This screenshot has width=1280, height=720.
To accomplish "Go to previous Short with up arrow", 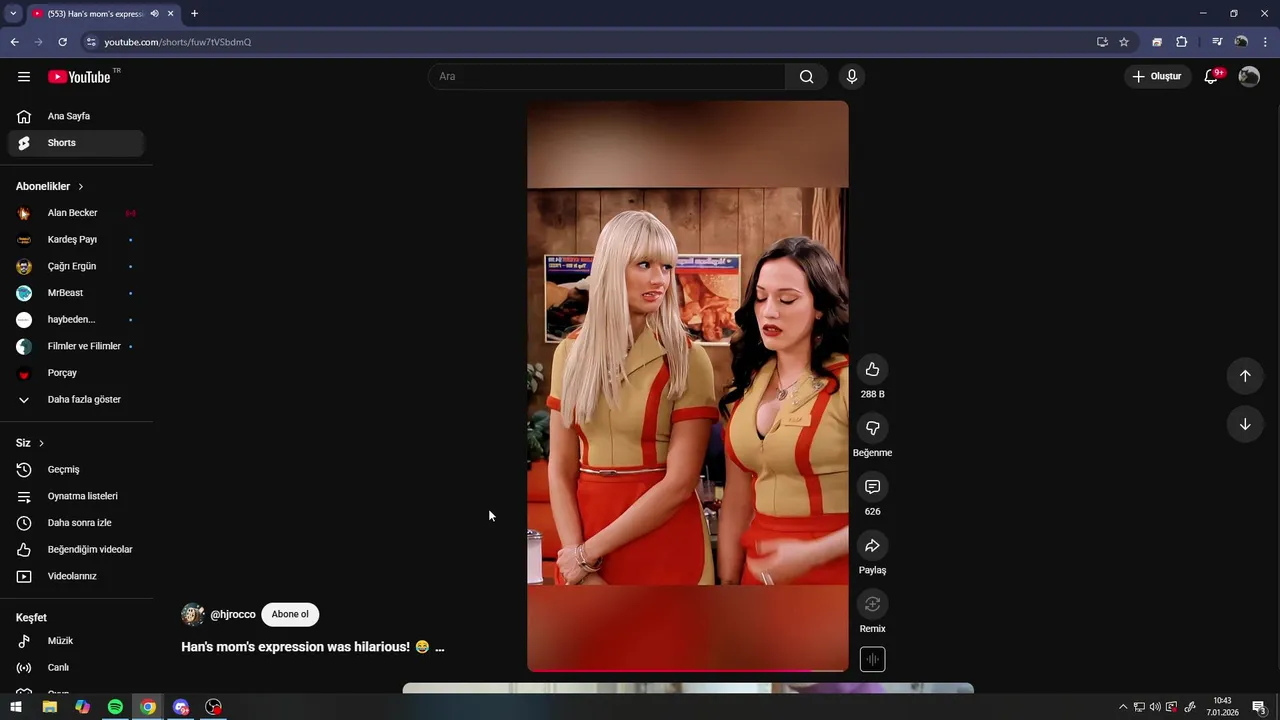I will (1245, 376).
